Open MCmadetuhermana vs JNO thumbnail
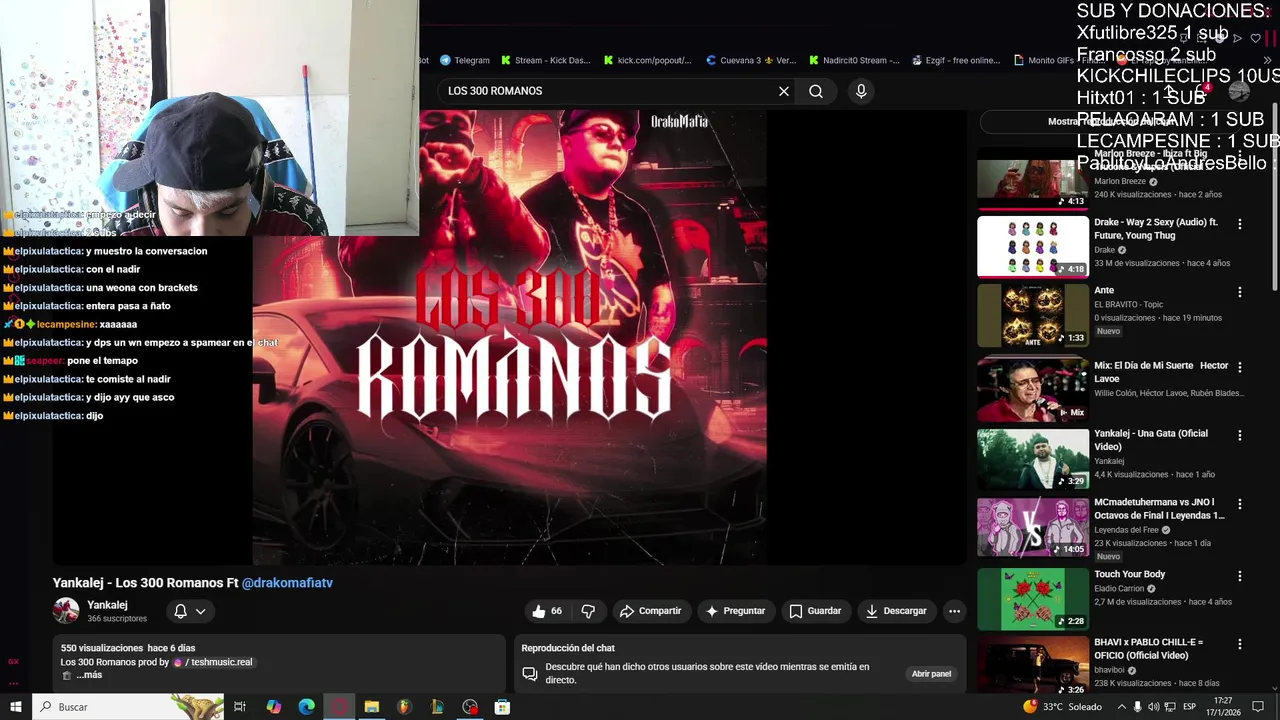The image size is (1280, 720). [1032, 528]
